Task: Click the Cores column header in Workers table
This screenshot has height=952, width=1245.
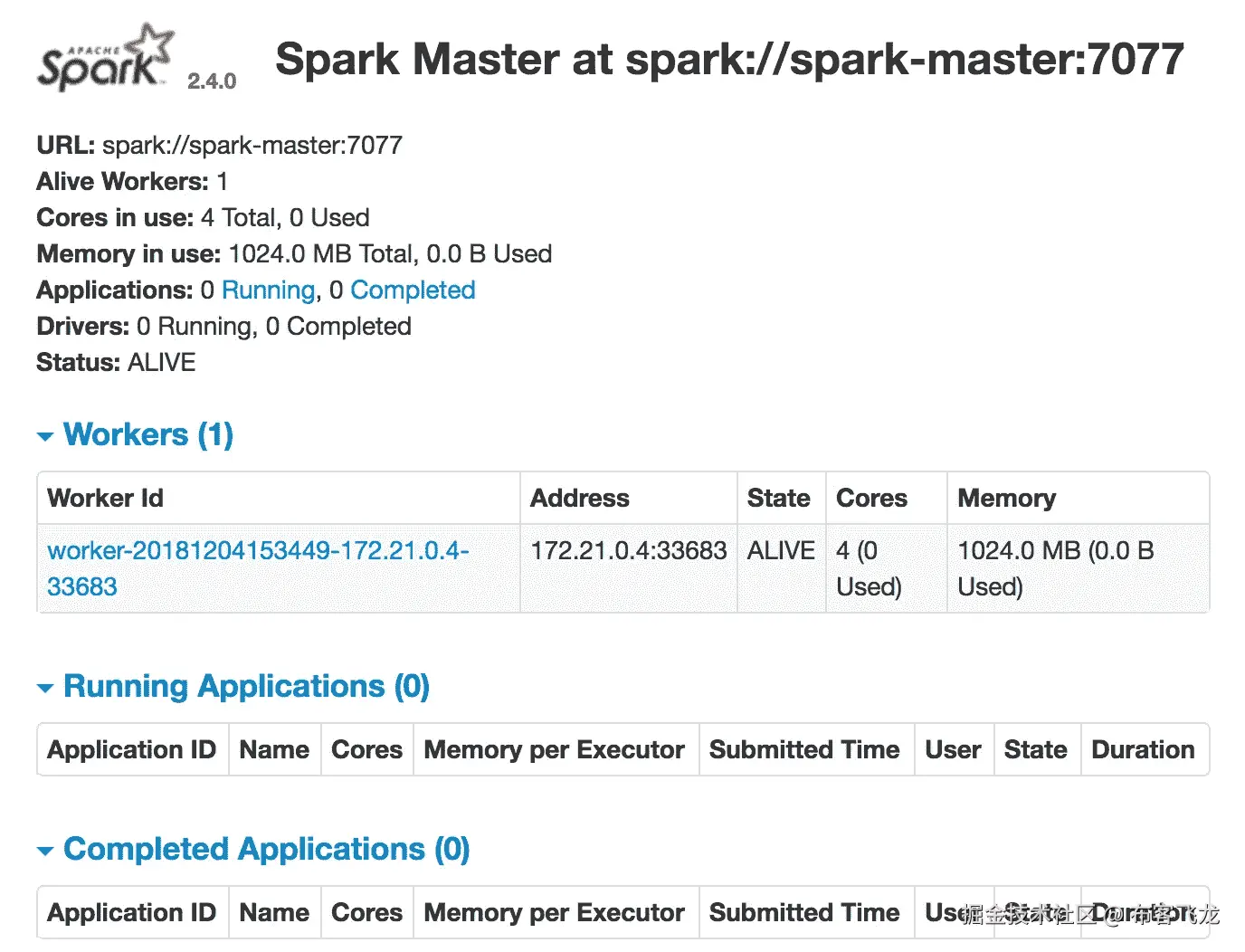Action: click(887, 498)
